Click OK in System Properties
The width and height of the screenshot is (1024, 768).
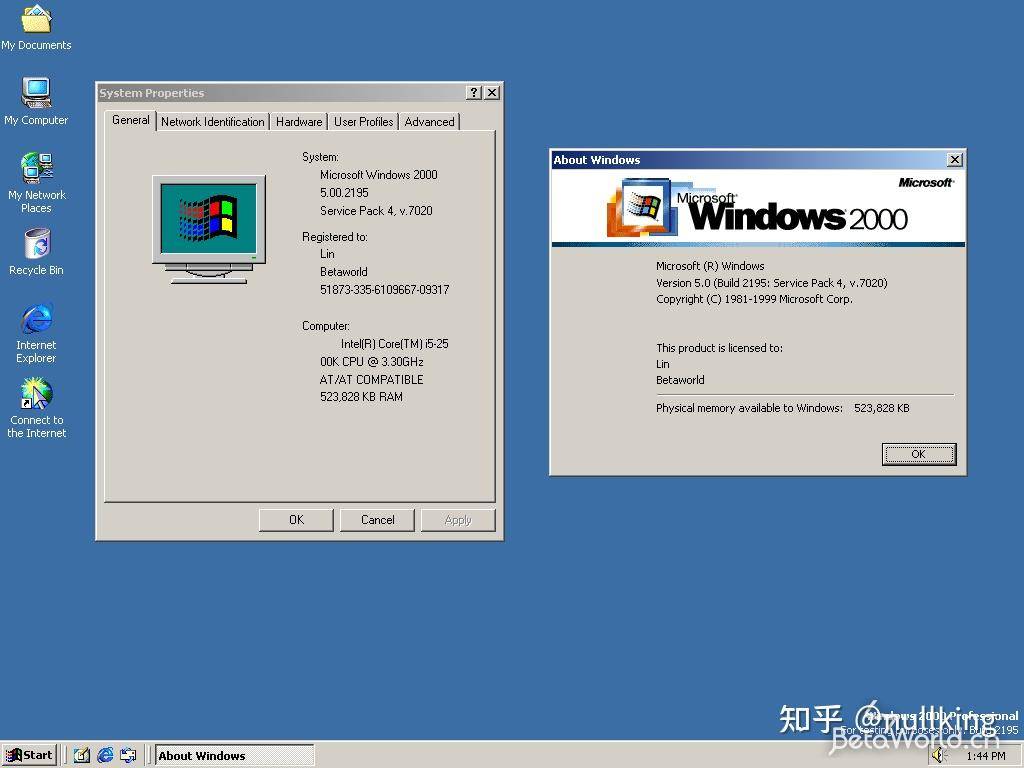tap(296, 520)
